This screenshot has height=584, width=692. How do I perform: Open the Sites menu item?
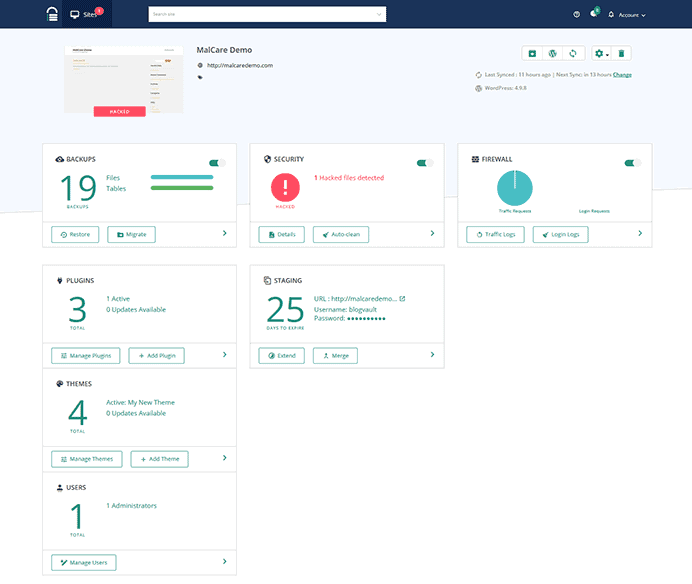tap(86, 14)
